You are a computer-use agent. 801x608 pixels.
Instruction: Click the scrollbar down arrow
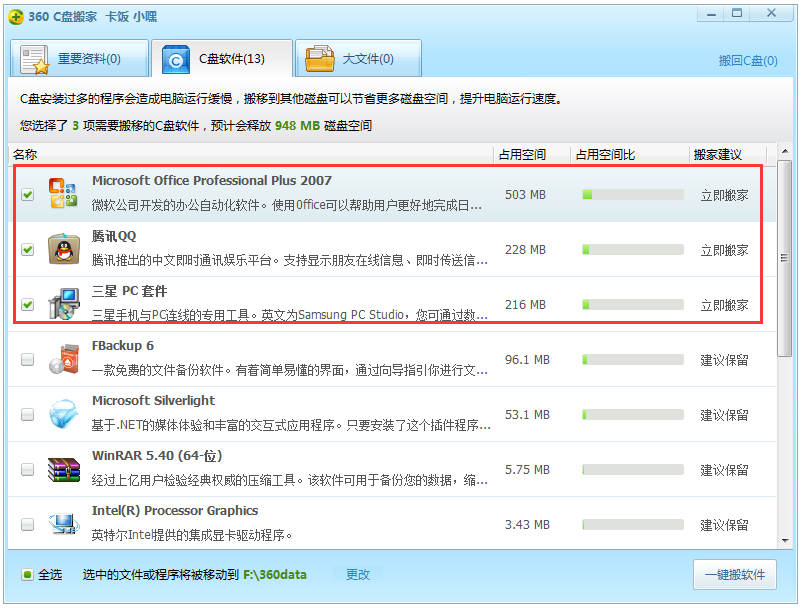pos(785,541)
